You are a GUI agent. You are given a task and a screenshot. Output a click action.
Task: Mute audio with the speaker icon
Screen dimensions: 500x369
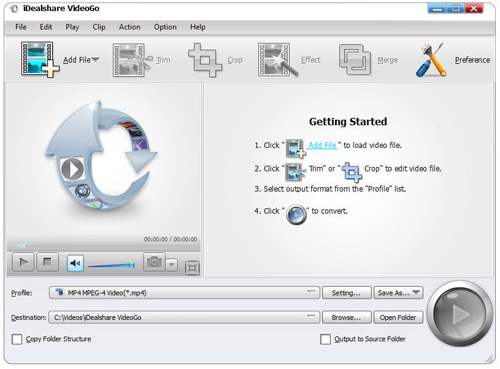pos(75,263)
